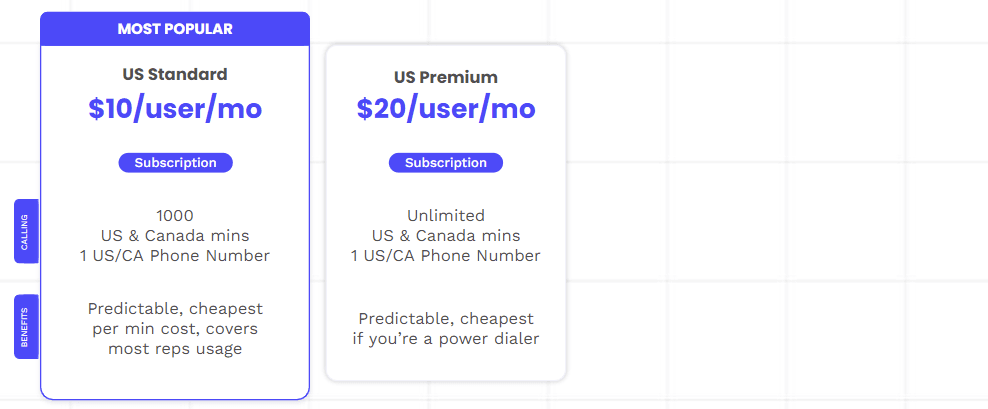
Task: Select 1 US/CA Phone Number in Standard plan
Action: (175, 255)
